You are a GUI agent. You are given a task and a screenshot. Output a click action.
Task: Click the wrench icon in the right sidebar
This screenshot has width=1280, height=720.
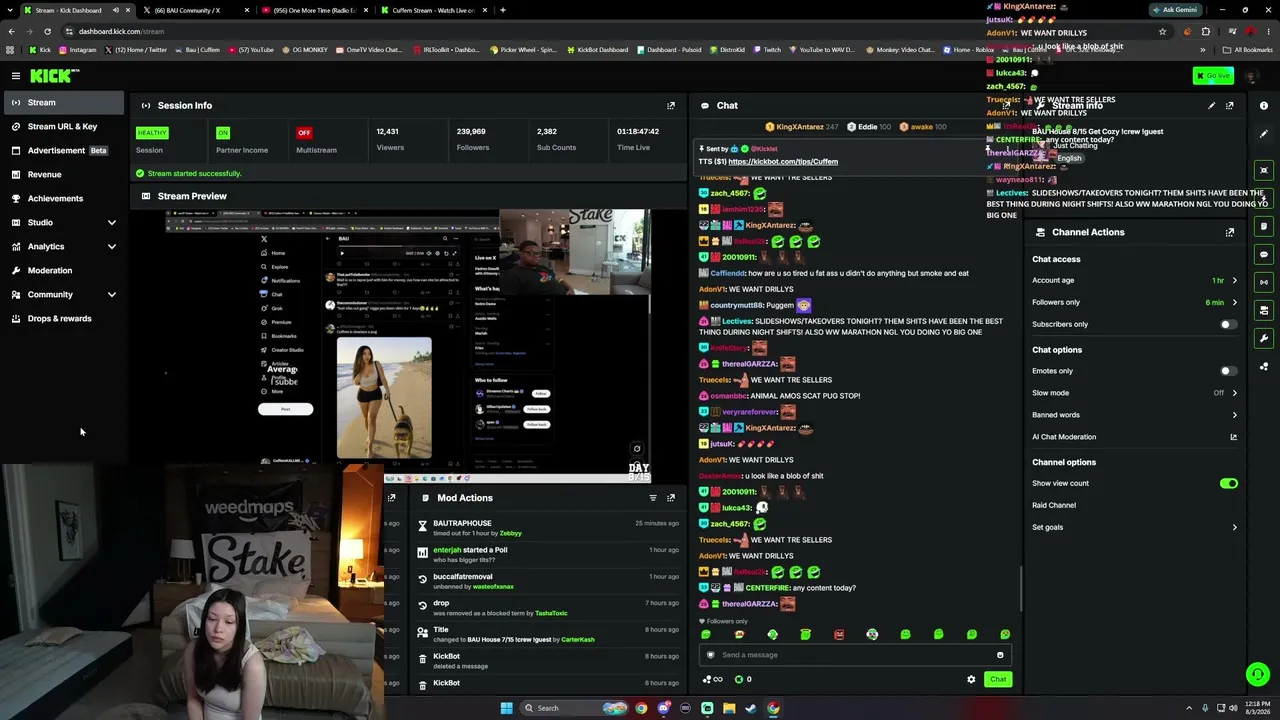pos(1264,338)
